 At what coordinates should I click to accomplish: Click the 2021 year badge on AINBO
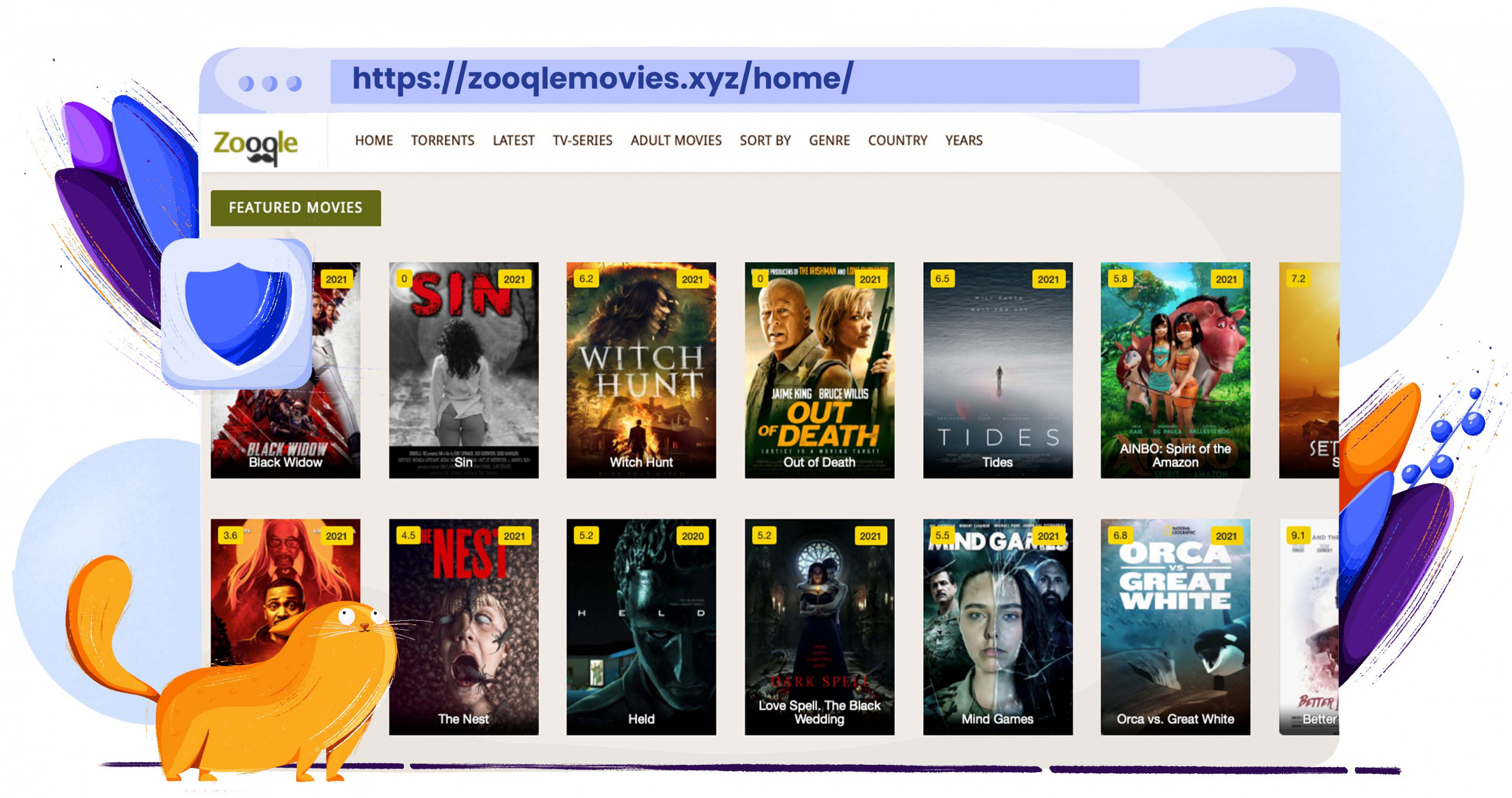(1226, 279)
